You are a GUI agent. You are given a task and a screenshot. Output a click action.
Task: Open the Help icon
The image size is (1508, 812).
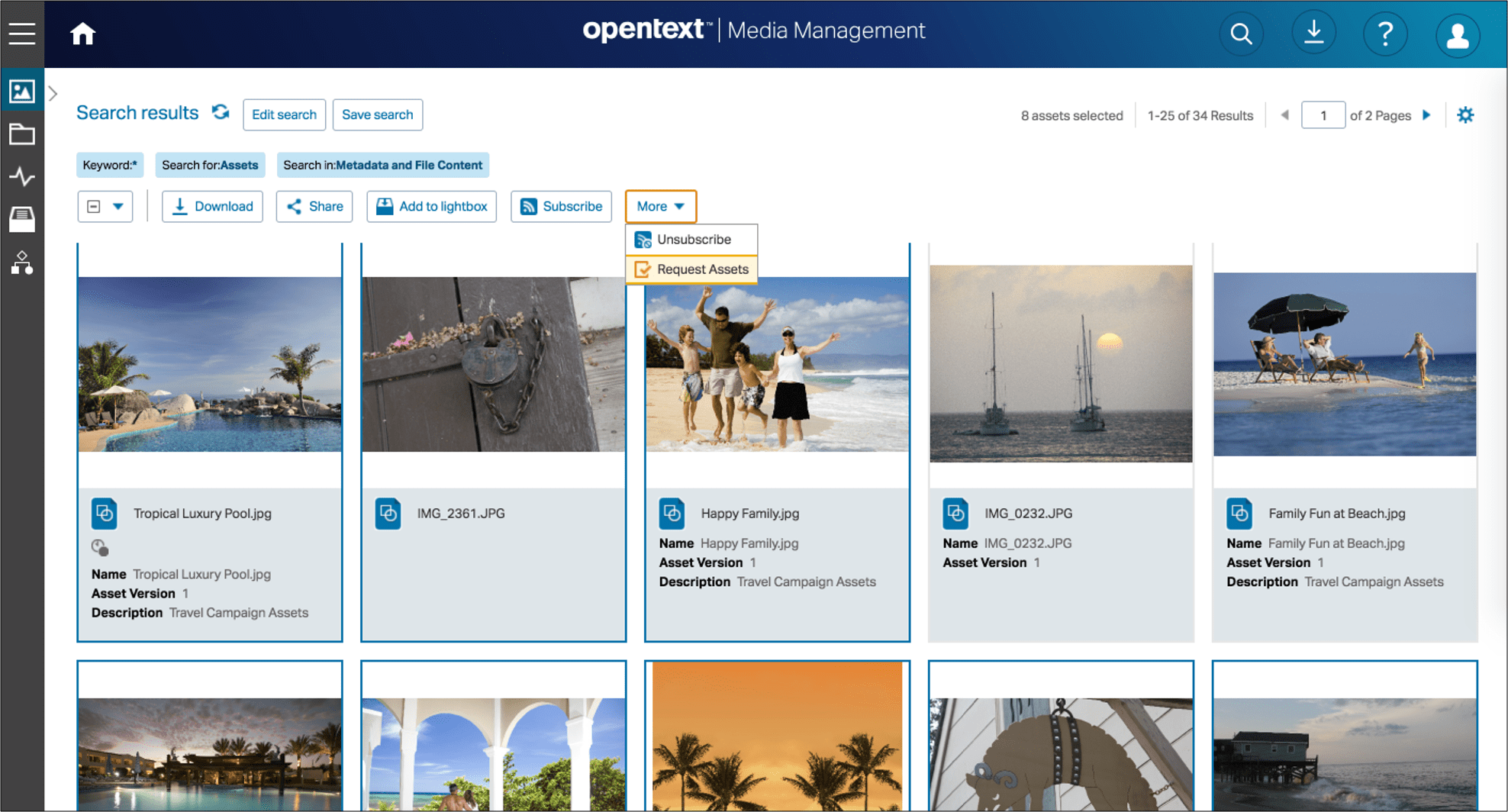[1386, 34]
